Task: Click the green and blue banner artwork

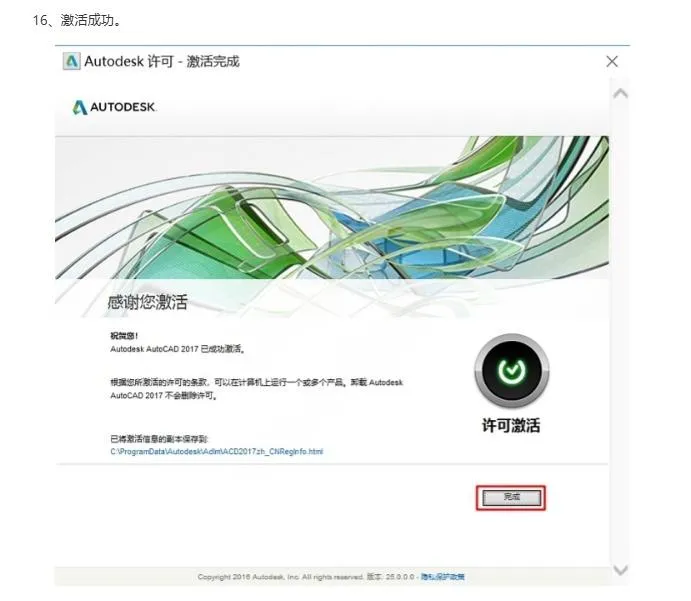Action: point(332,208)
